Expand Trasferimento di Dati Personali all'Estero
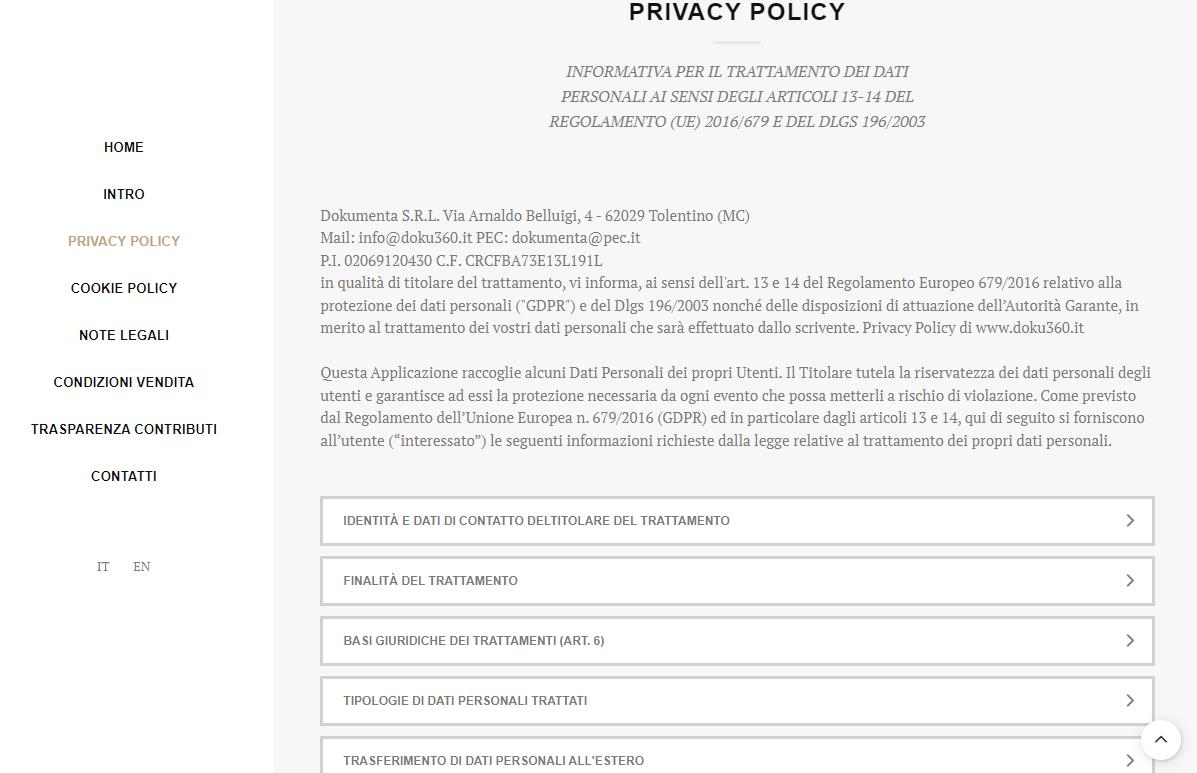 (x=493, y=760)
